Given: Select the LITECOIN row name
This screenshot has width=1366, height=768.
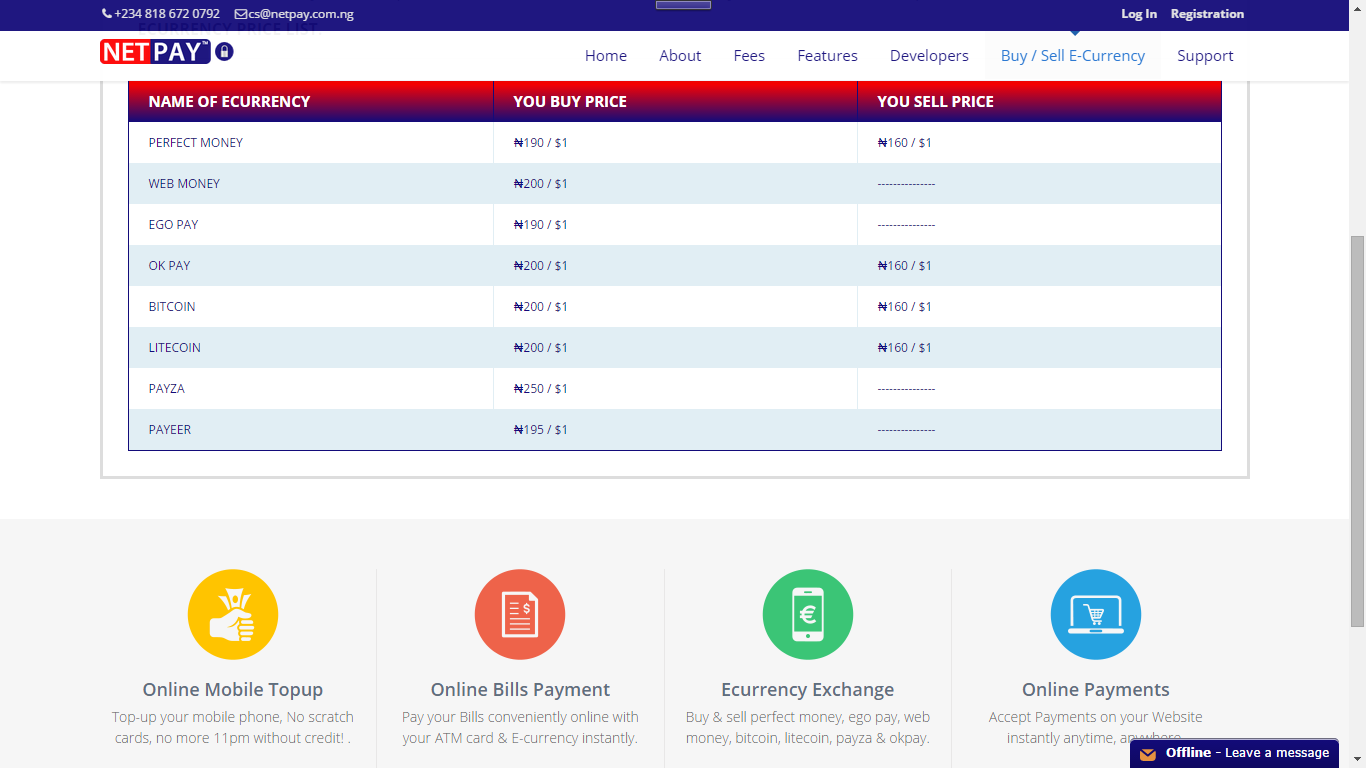Looking at the screenshot, I should (175, 348).
